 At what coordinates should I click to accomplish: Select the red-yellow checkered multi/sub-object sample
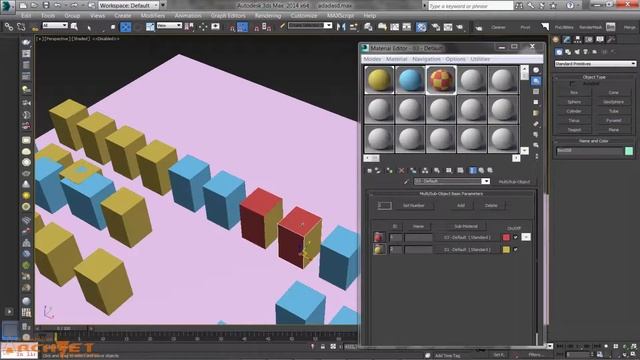click(x=441, y=80)
